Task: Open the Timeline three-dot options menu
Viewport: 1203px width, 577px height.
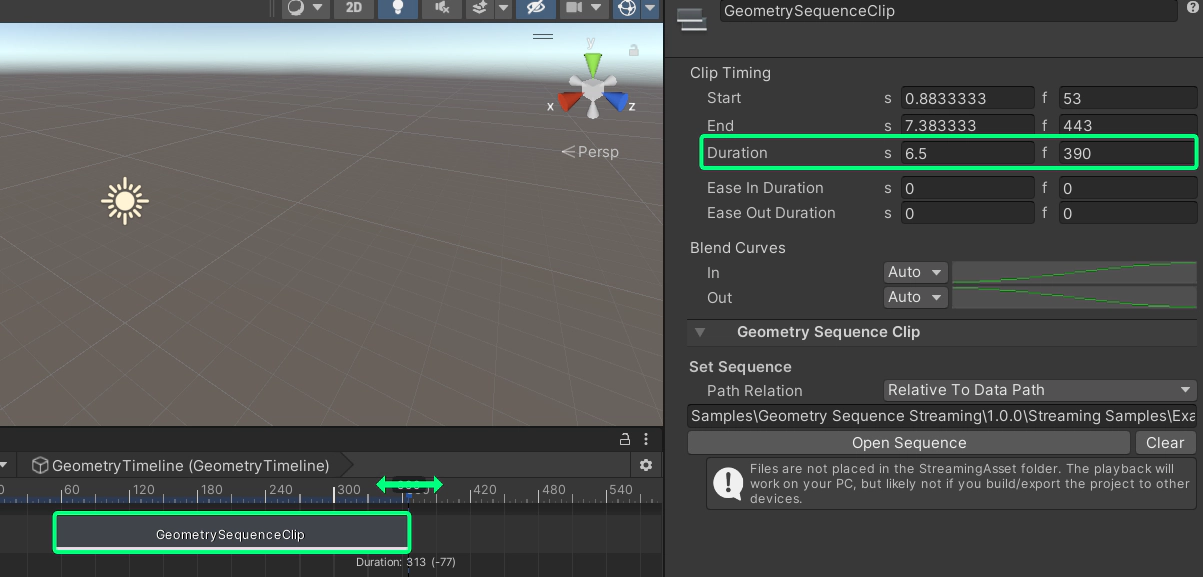Action: point(647,439)
